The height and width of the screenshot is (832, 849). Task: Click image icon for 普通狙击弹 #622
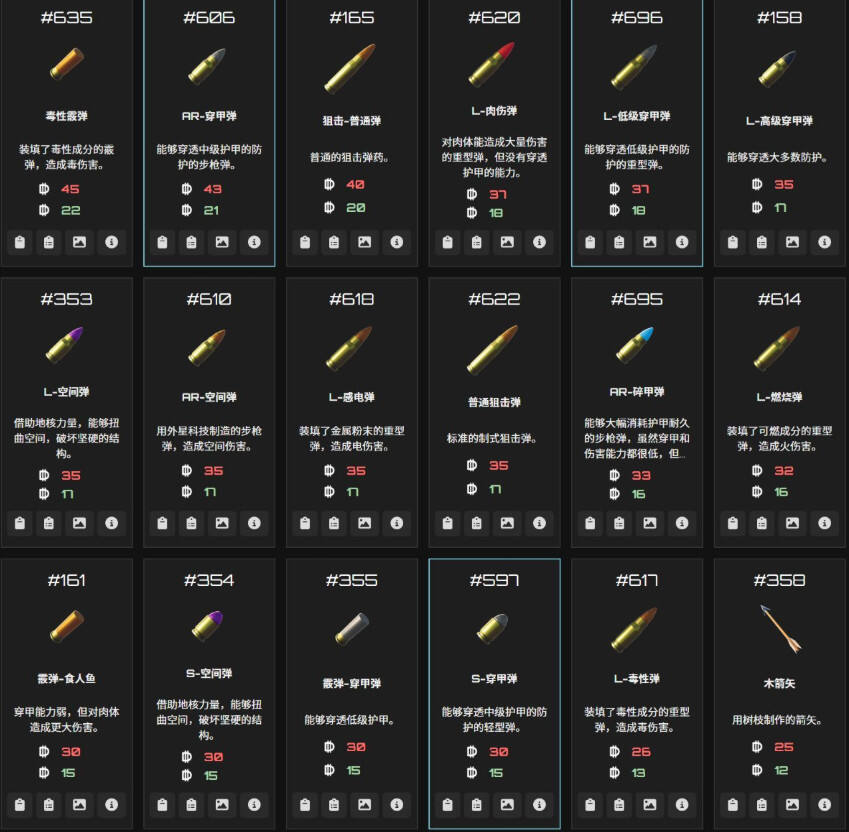click(507, 523)
